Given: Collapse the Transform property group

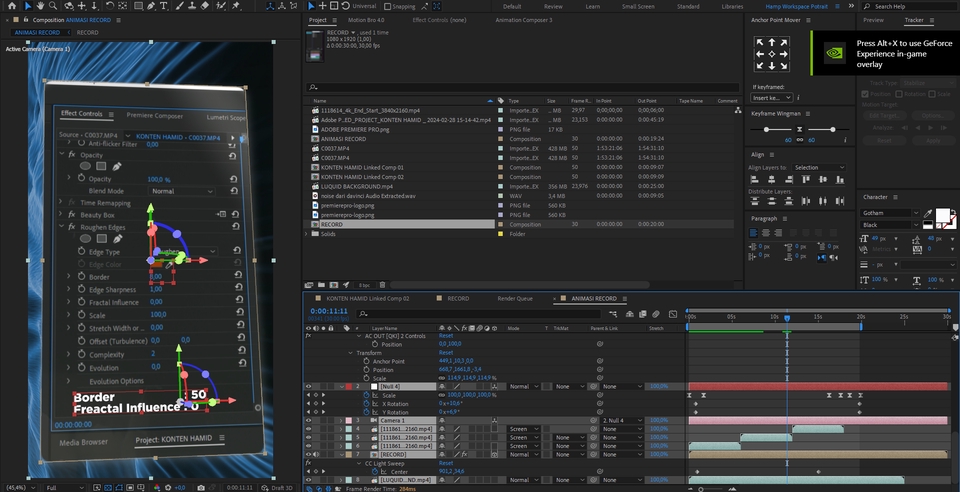Looking at the screenshot, I should 351,353.
